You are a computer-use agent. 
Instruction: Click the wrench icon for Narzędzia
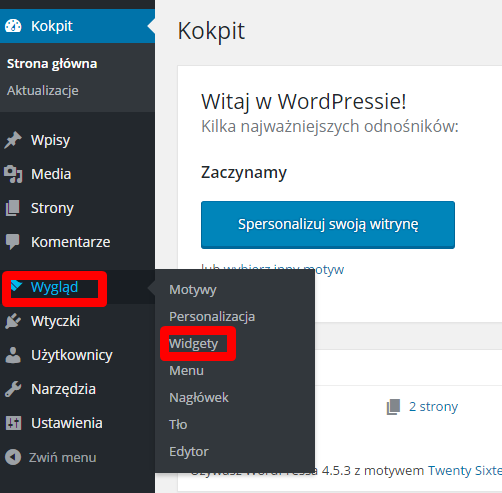[x=13, y=389]
